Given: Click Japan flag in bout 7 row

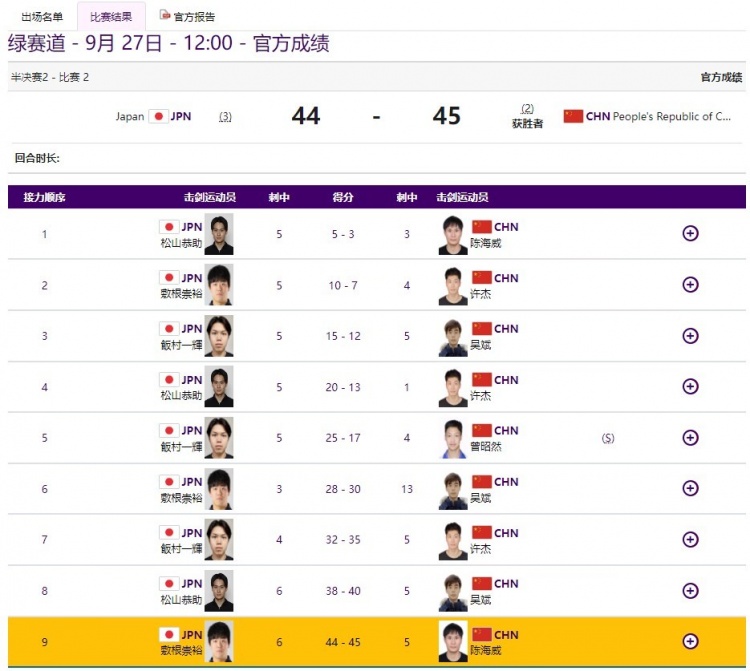Looking at the screenshot, I should [169, 533].
